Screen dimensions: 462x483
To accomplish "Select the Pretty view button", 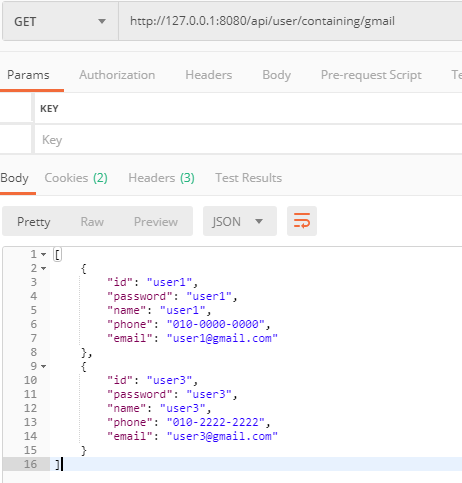I will pos(34,222).
